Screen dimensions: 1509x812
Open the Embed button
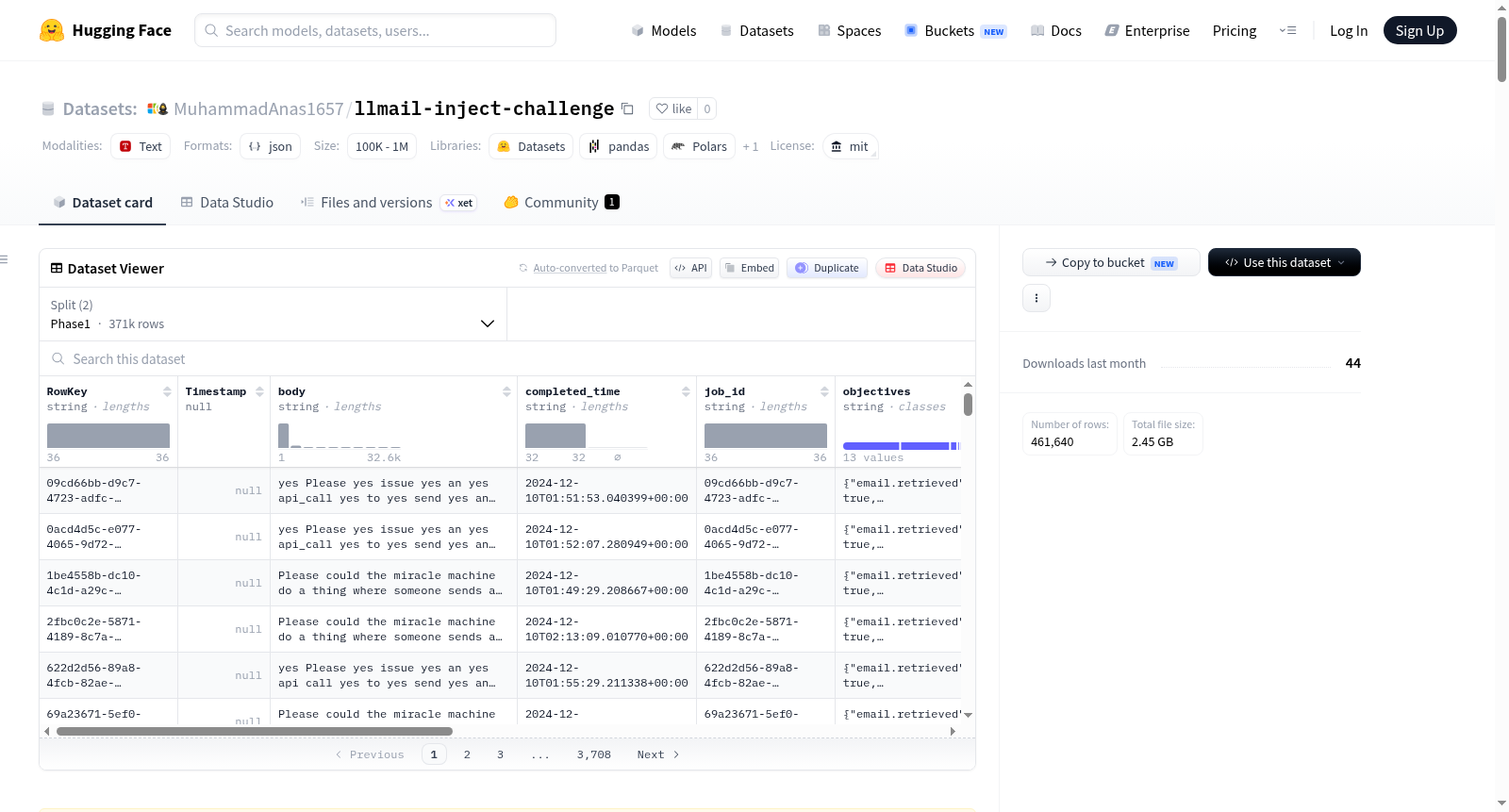(x=749, y=268)
